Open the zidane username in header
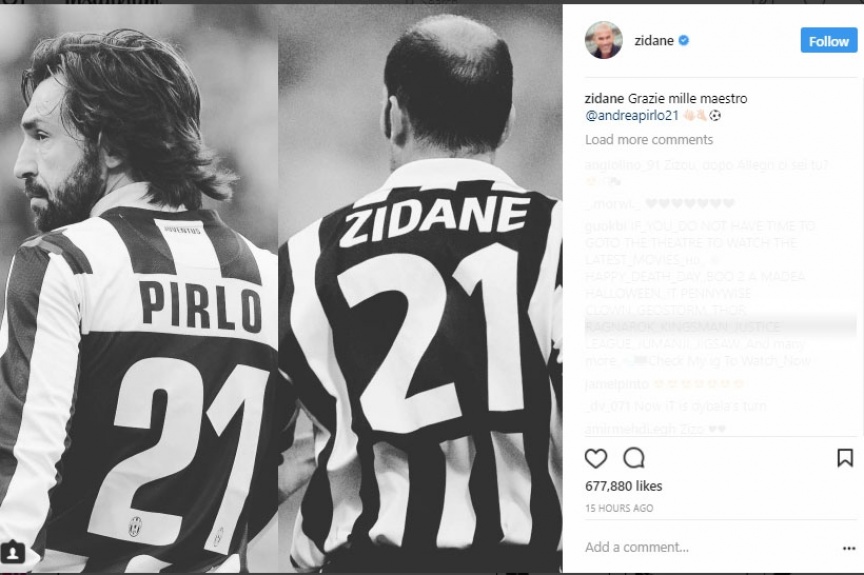This screenshot has height=575, width=864. 654,40
